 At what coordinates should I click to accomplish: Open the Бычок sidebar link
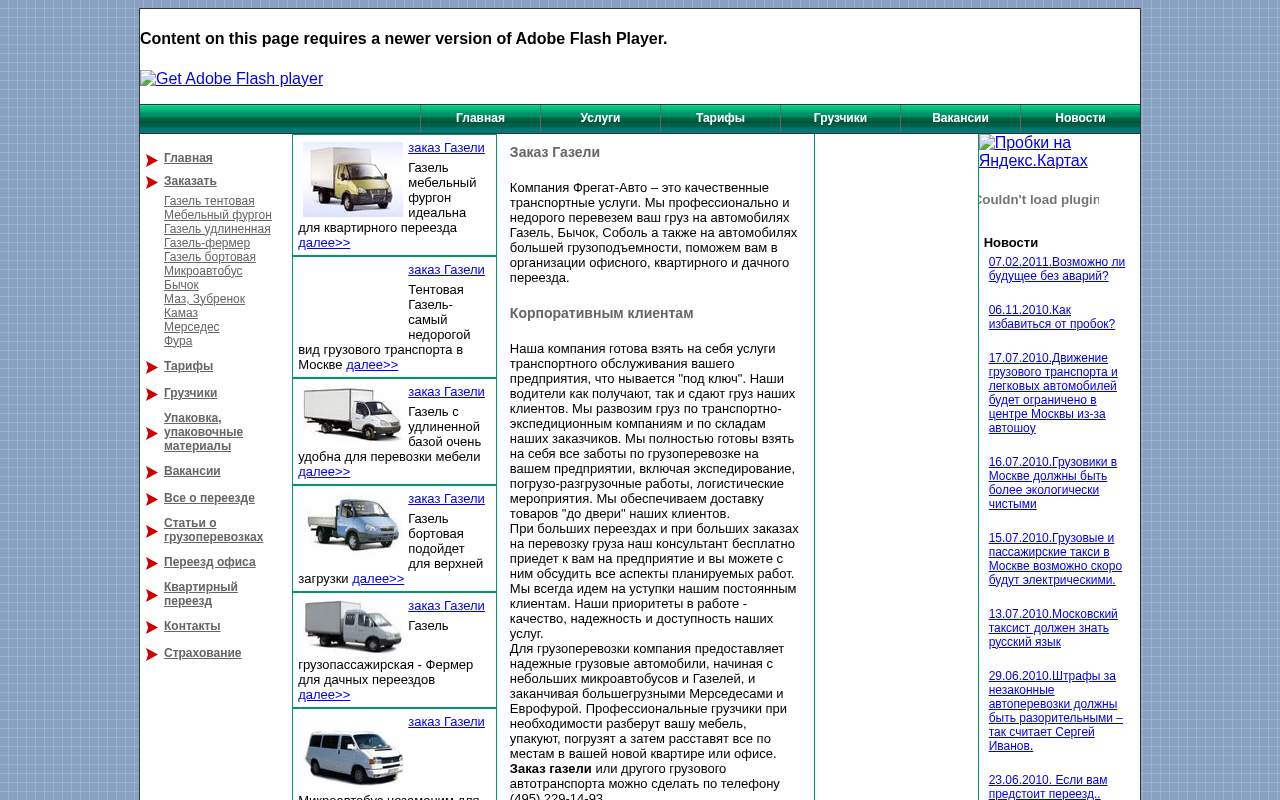[181, 285]
